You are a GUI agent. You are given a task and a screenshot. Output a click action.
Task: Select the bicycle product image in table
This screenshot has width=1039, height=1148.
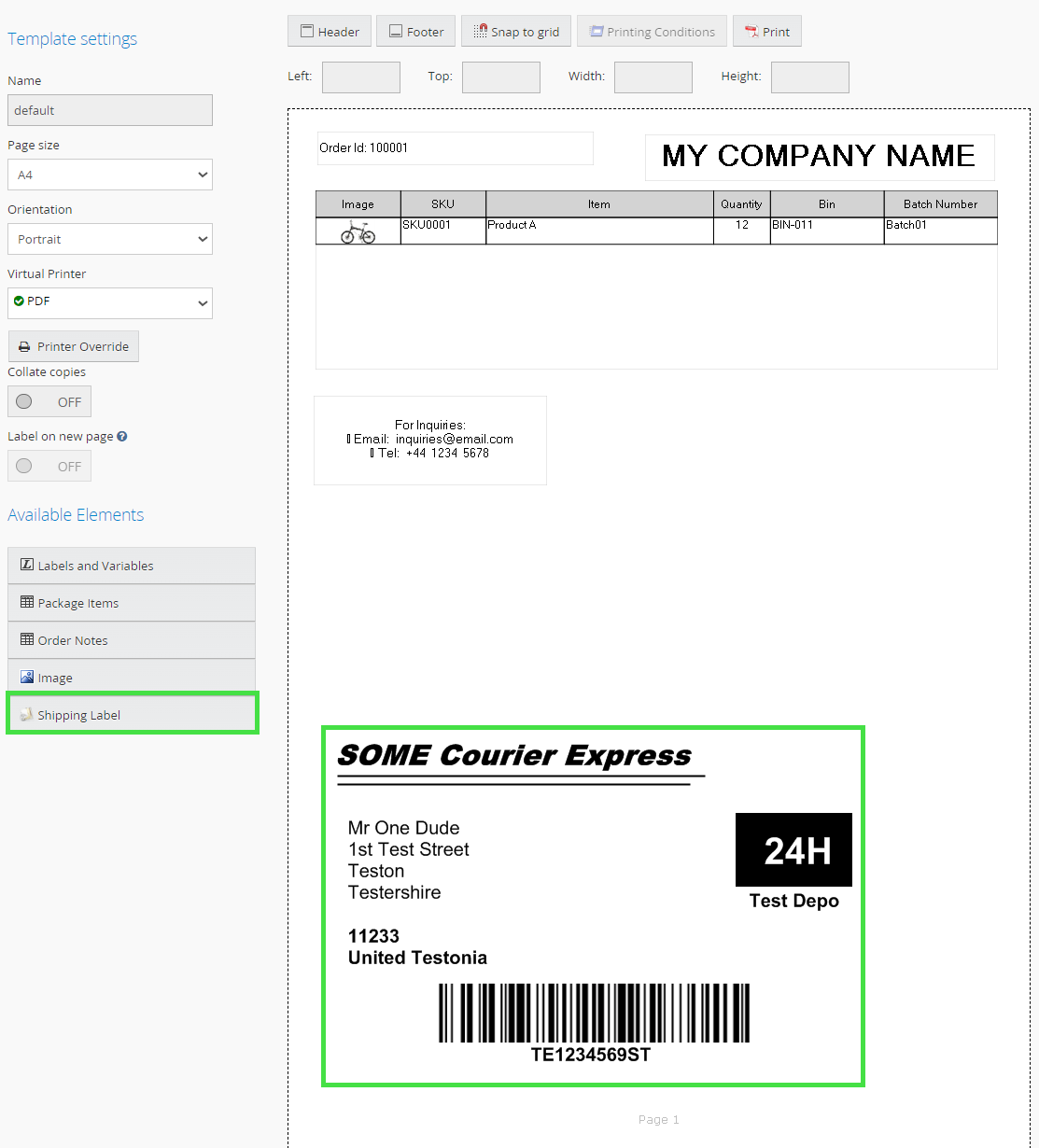358,231
